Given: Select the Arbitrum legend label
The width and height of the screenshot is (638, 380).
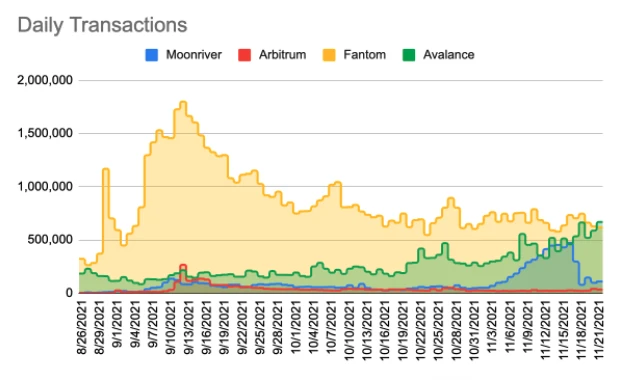Looking at the screenshot, I should click(x=282, y=55).
